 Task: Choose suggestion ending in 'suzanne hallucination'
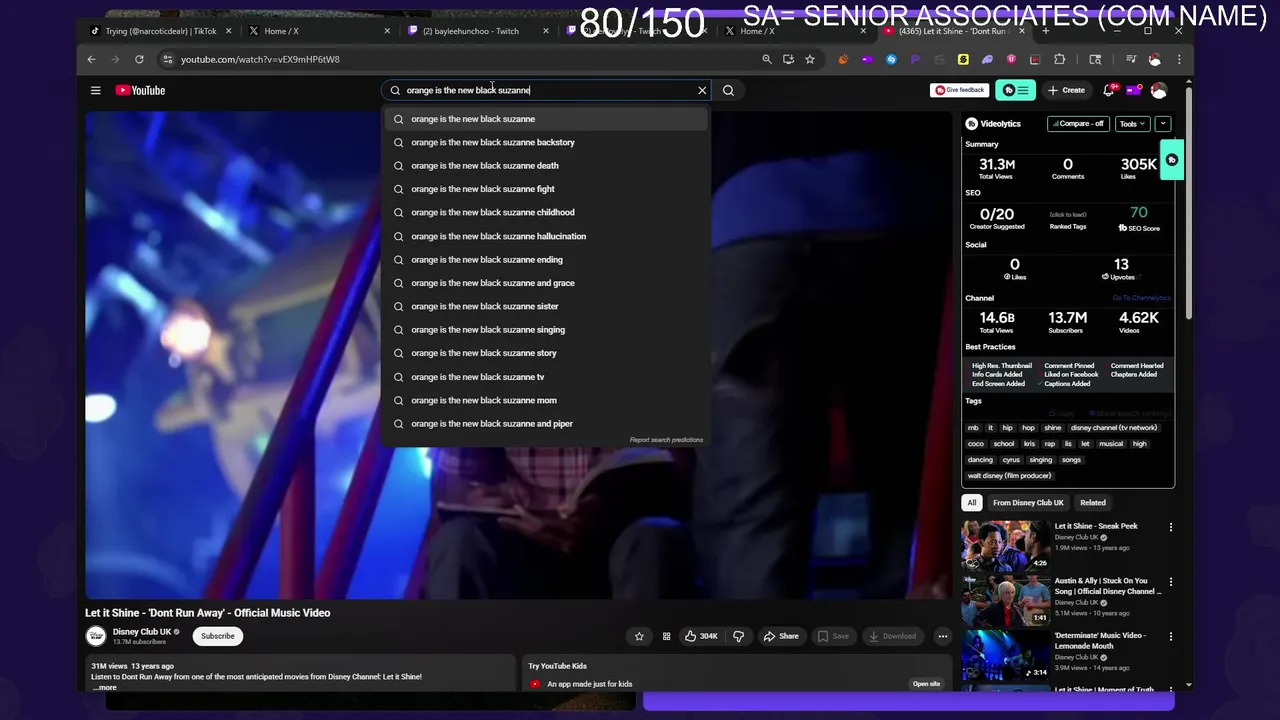pos(546,236)
